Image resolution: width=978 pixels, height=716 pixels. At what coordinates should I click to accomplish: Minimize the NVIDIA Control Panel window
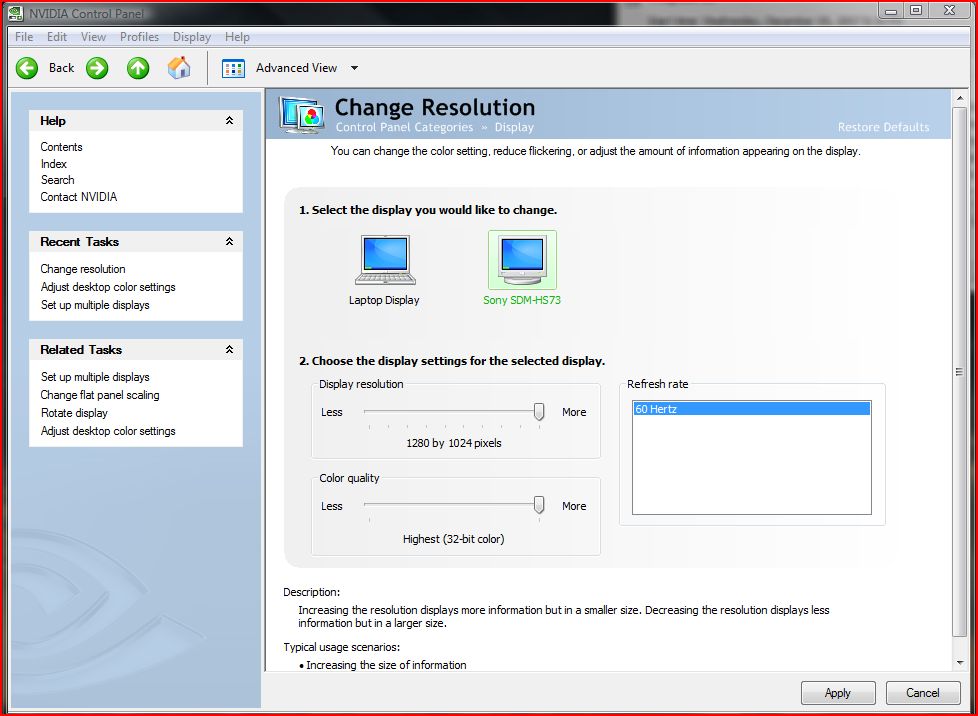pyautogui.click(x=891, y=11)
